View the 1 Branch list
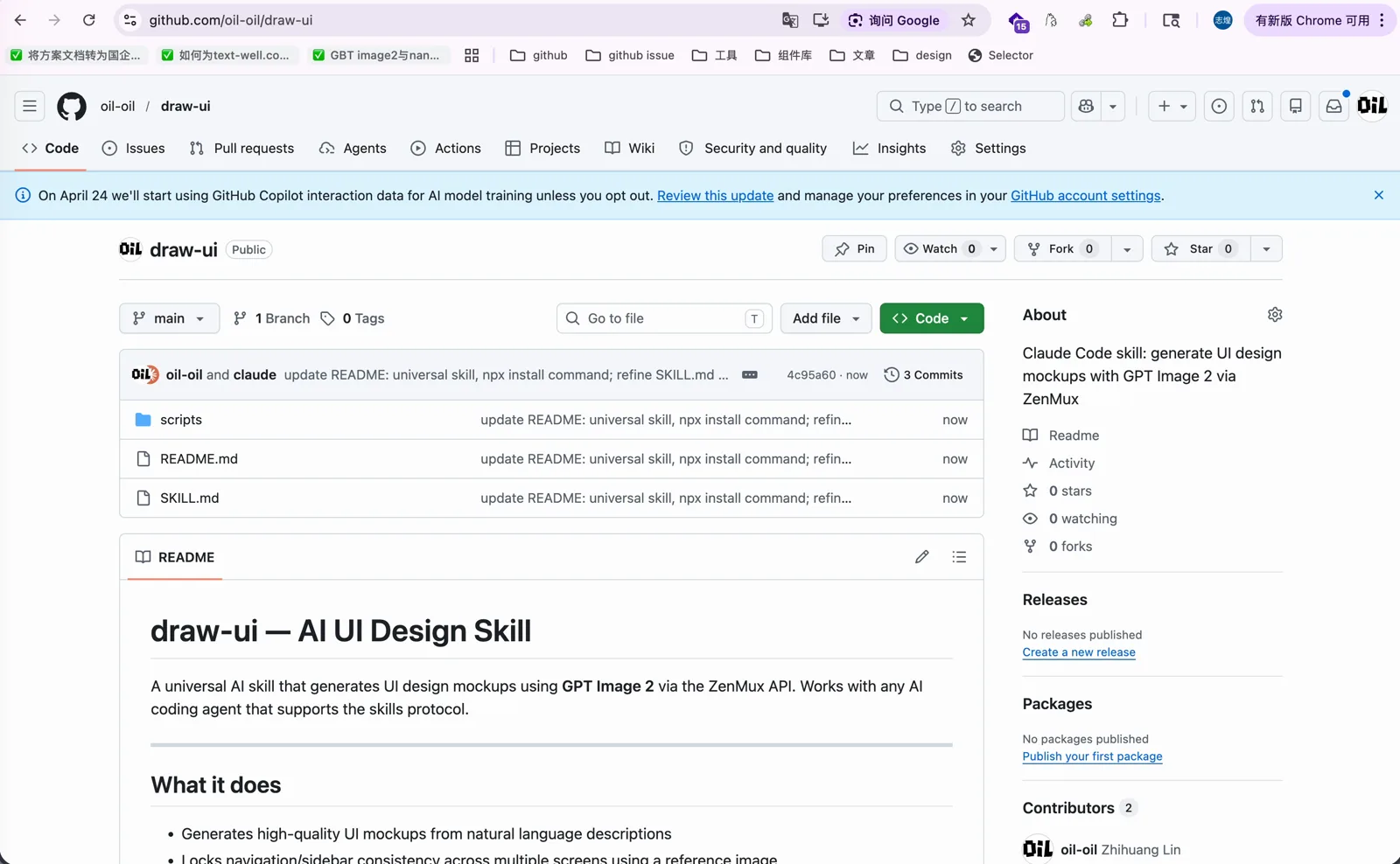The width and height of the screenshot is (1400, 864). 271,318
